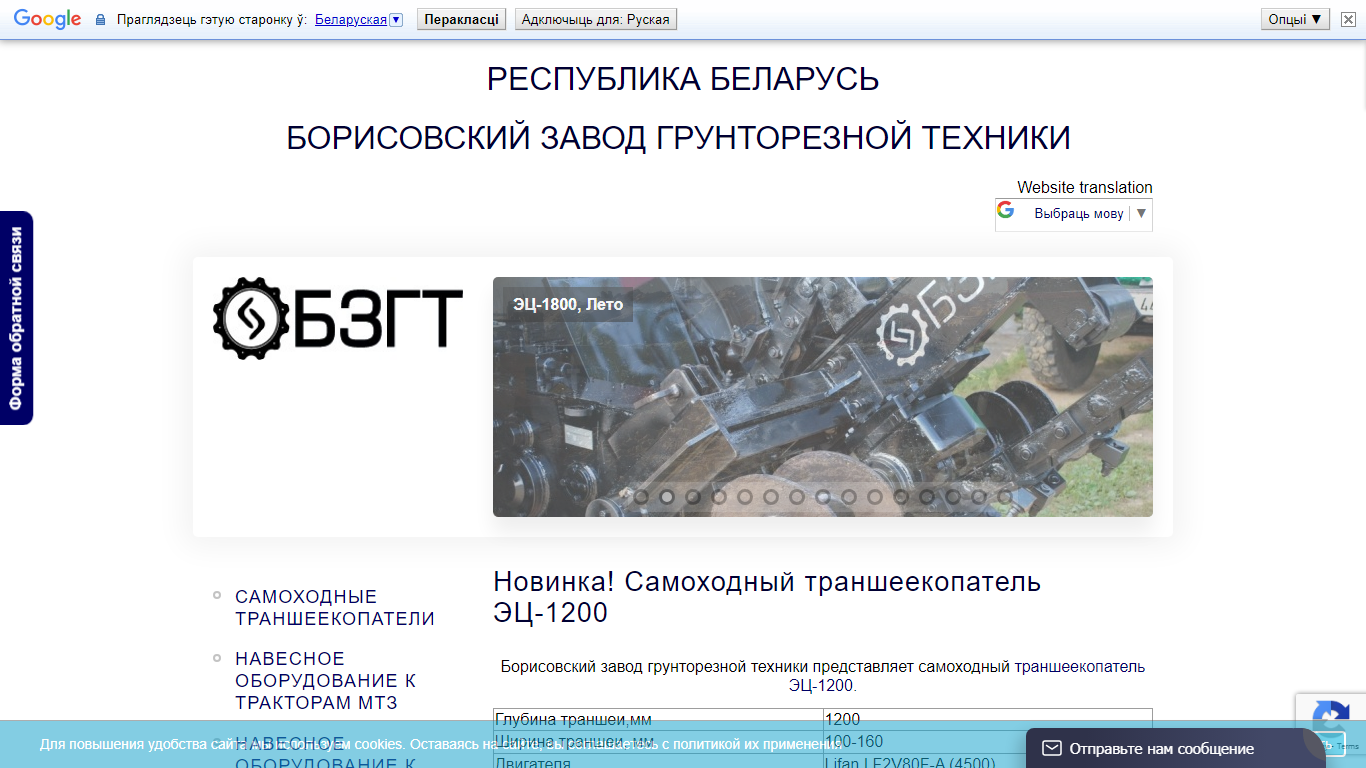Select the third slideshow pagination dot
The height and width of the screenshot is (768, 1366).
tap(693, 496)
